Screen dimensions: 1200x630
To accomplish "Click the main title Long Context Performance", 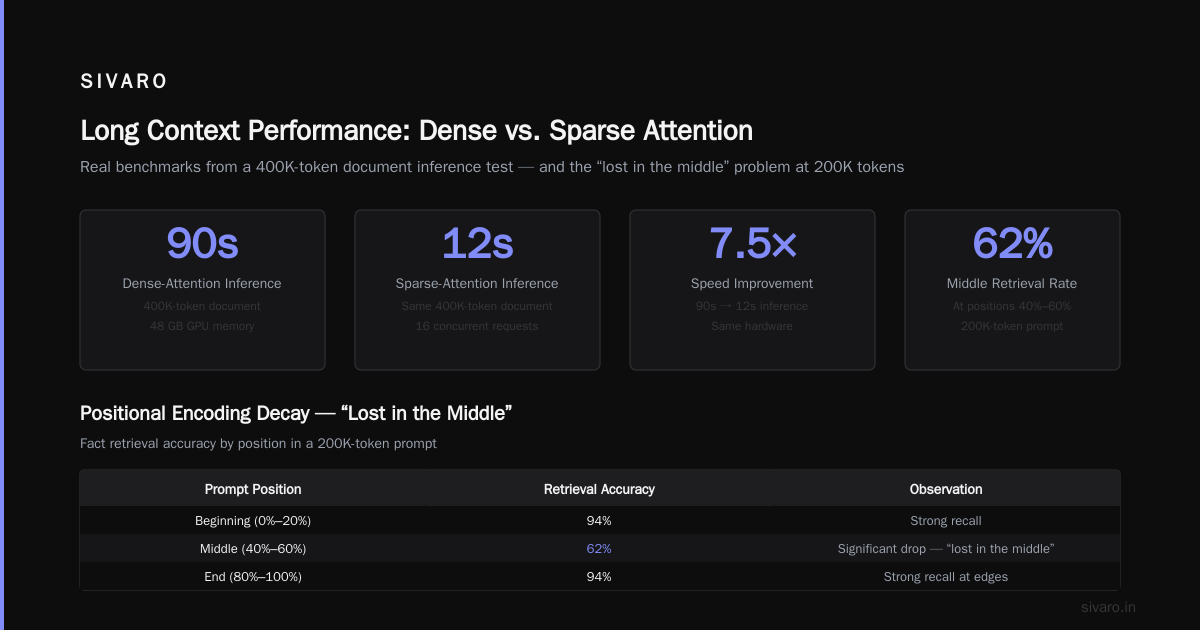I will (x=416, y=131).
